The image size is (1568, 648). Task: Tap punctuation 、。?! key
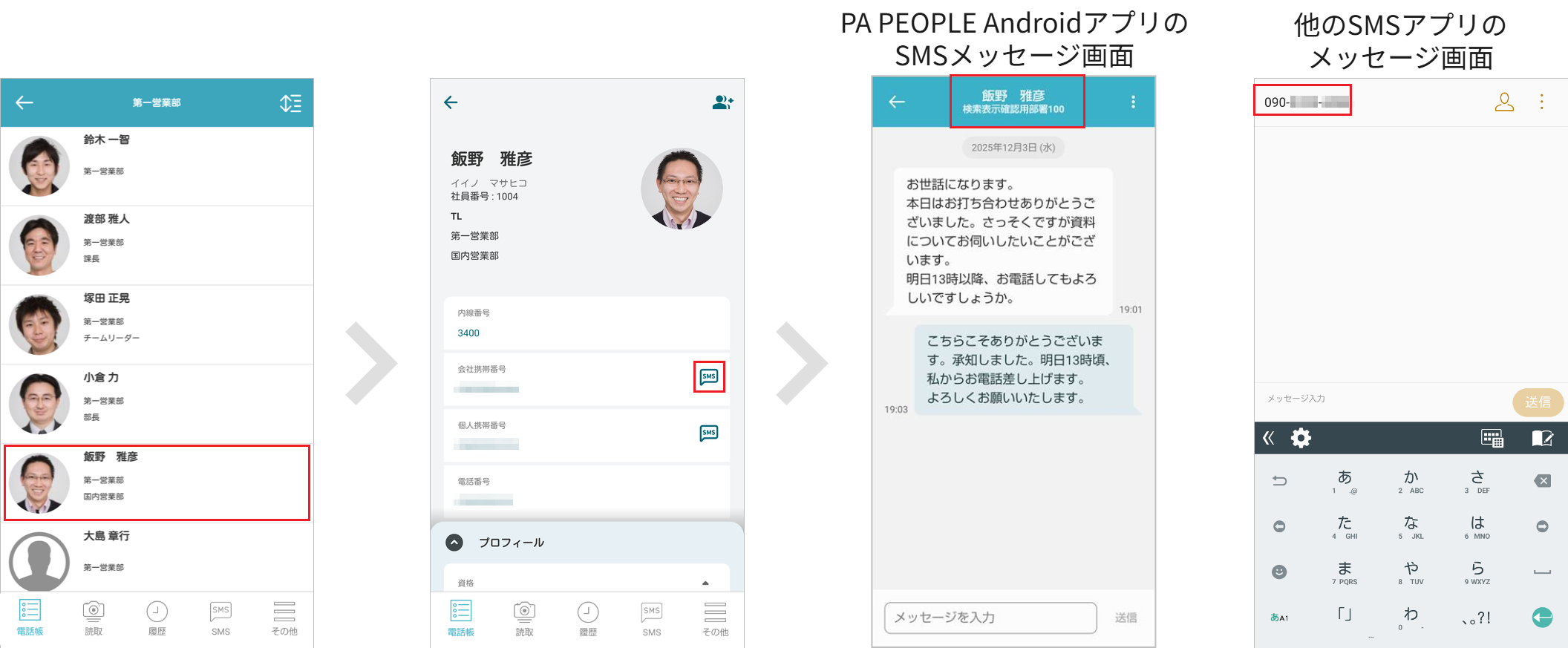point(1477,617)
